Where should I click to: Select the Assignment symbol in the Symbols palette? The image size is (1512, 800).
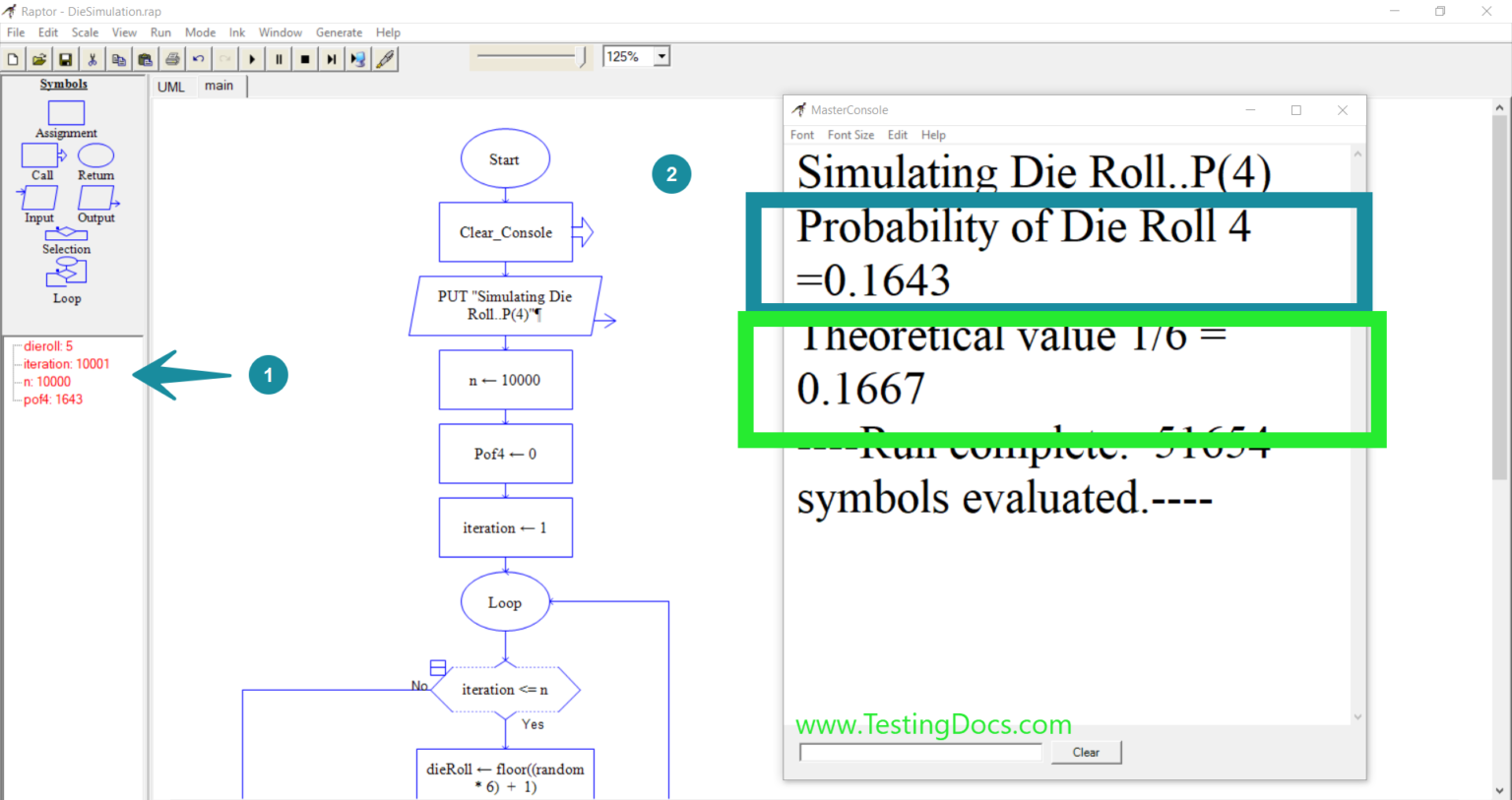pyautogui.click(x=65, y=113)
